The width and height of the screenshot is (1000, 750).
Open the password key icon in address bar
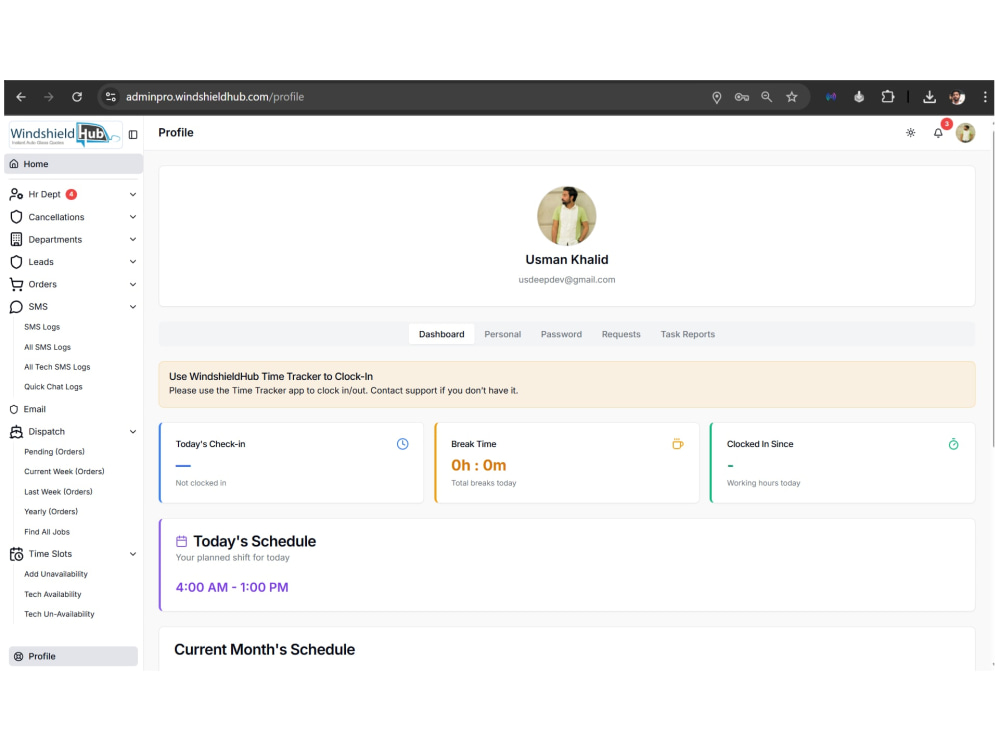741,97
